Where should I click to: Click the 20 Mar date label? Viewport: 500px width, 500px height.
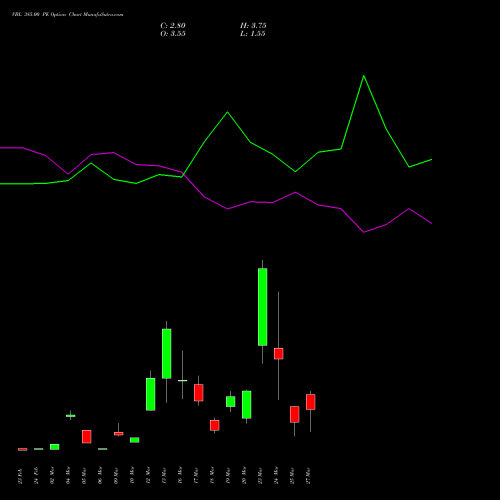pyautogui.click(x=244, y=476)
